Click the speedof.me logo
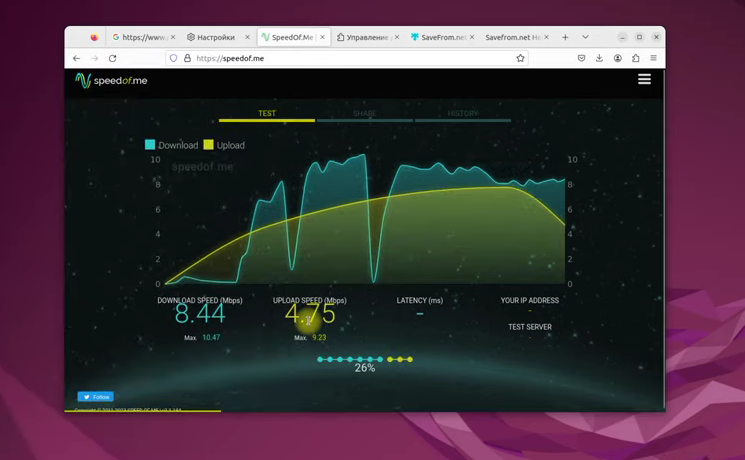The image size is (745, 460). pyautogui.click(x=111, y=80)
